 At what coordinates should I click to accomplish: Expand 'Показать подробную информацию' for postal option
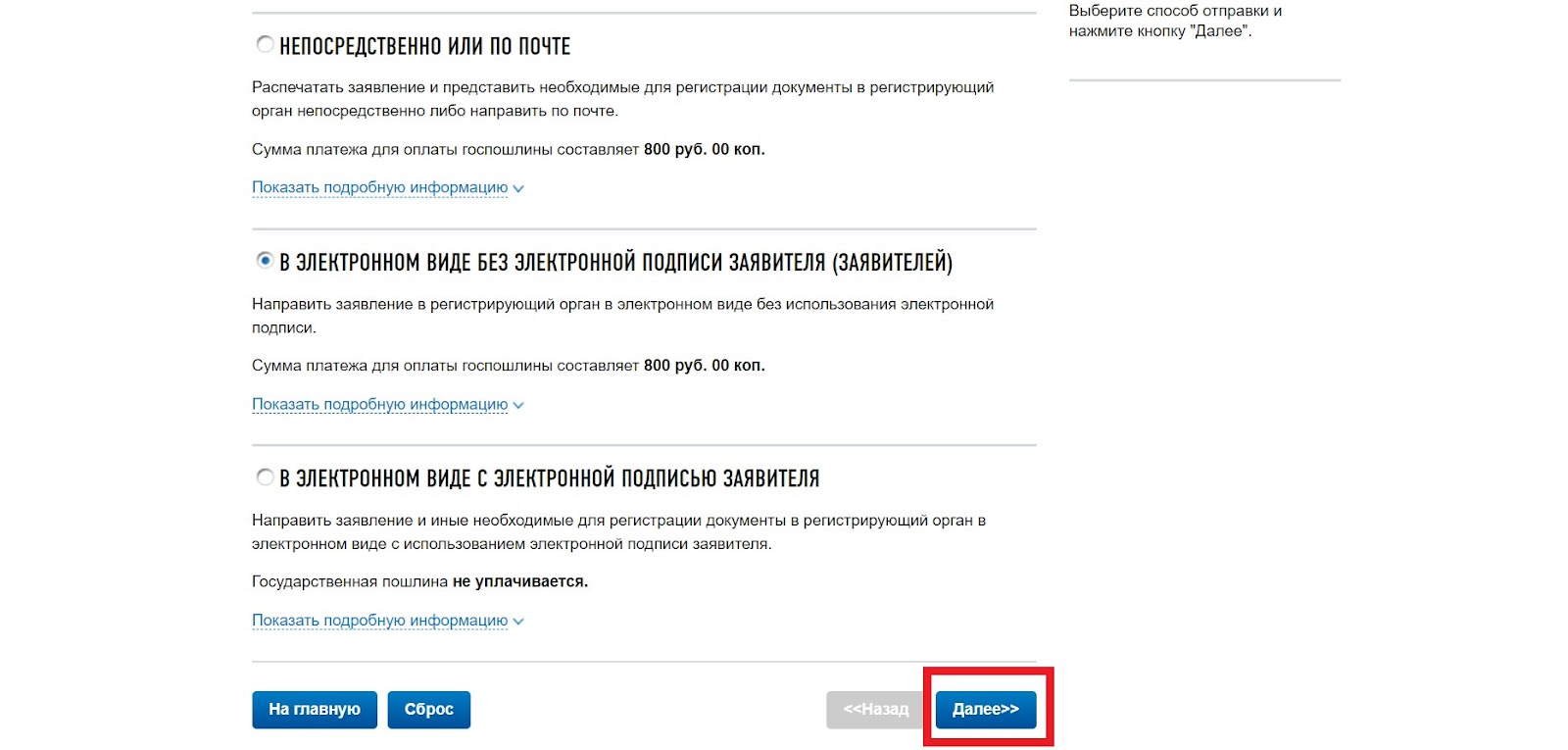pyautogui.click(x=380, y=187)
